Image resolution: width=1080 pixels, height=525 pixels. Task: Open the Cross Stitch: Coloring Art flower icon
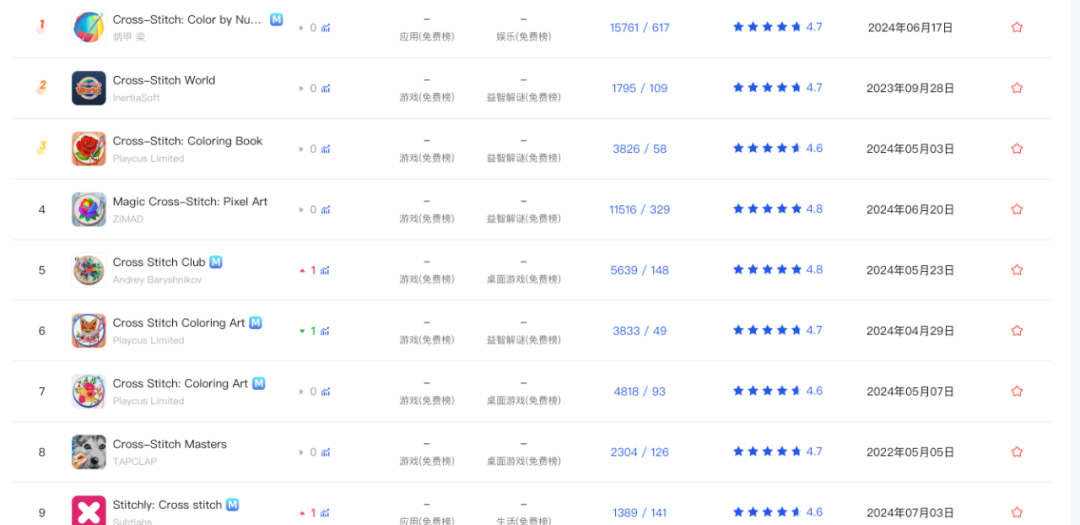(89, 391)
